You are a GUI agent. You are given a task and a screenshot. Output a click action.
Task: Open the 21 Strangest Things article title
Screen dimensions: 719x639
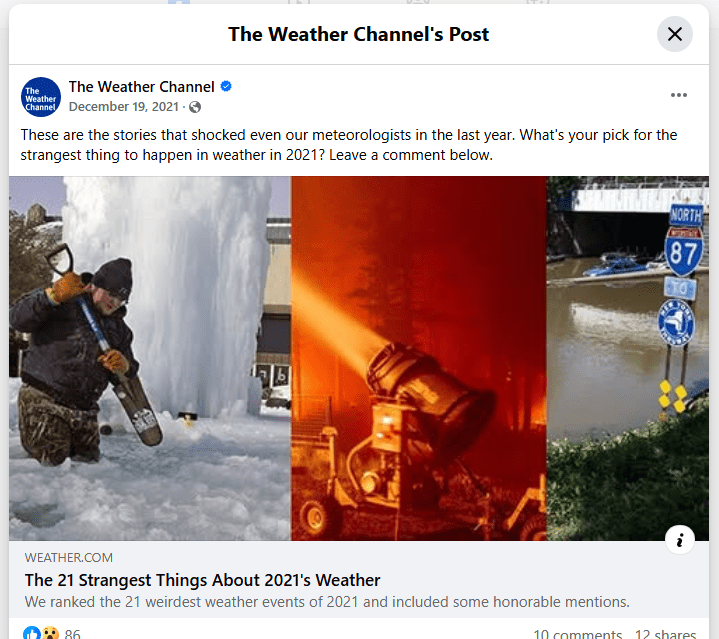tap(202, 580)
